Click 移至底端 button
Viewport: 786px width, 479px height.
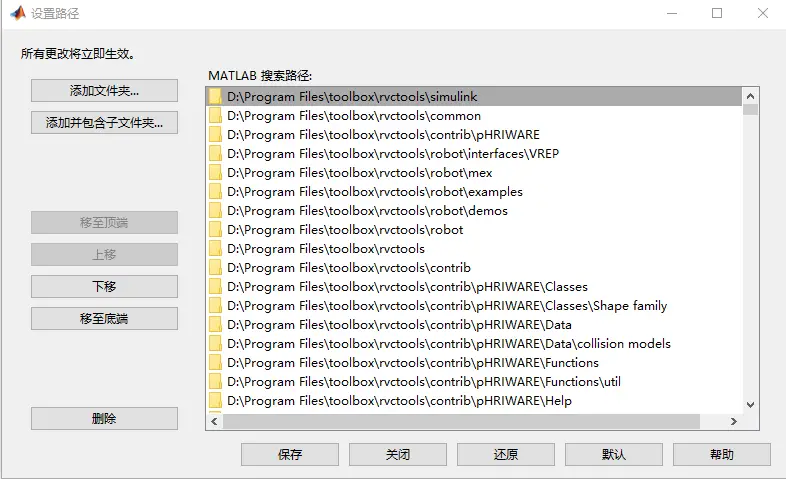(104, 319)
